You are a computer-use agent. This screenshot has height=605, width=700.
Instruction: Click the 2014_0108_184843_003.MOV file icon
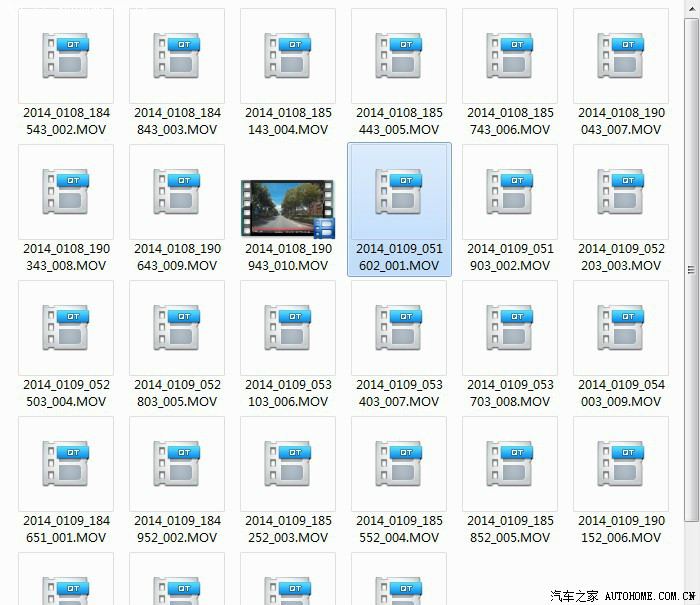177,56
